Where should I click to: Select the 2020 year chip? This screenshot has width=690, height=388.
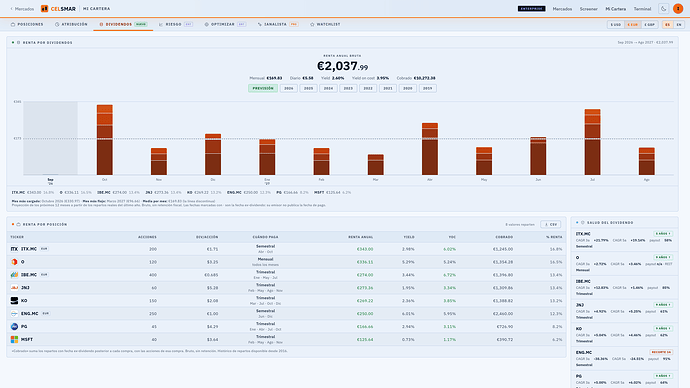[408, 88]
